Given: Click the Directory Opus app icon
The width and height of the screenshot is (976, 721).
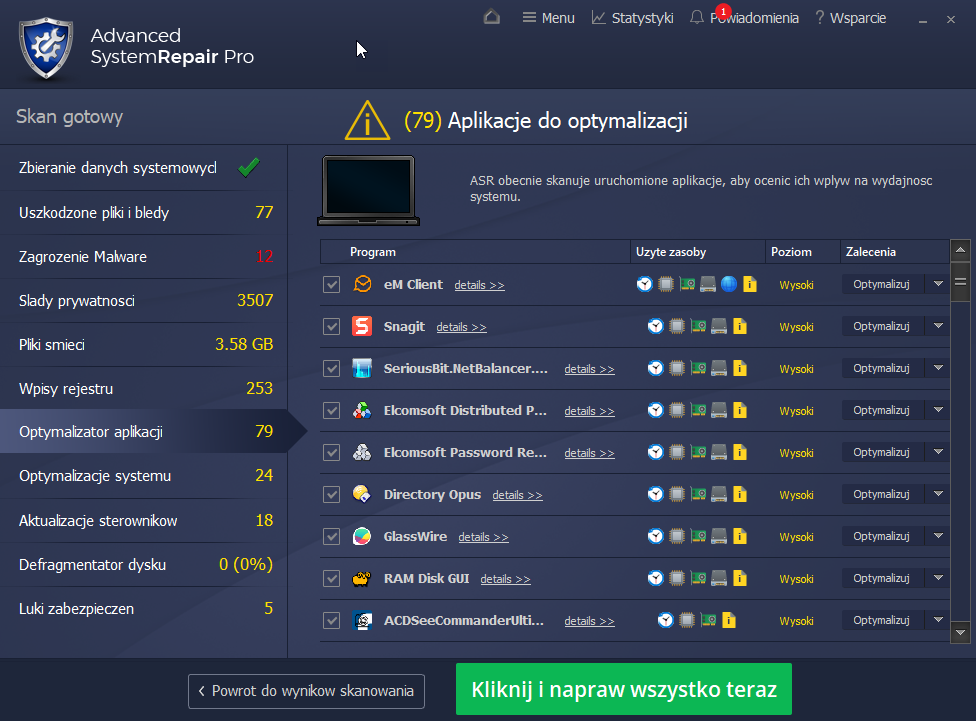Looking at the screenshot, I should pos(362,494).
